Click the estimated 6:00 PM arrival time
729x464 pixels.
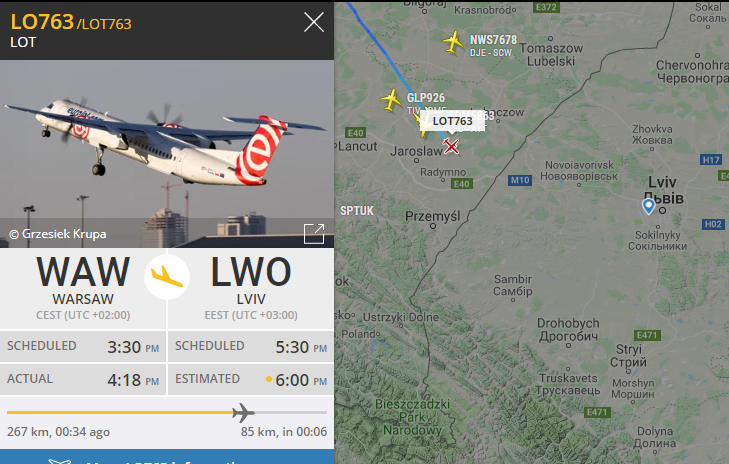coord(301,380)
